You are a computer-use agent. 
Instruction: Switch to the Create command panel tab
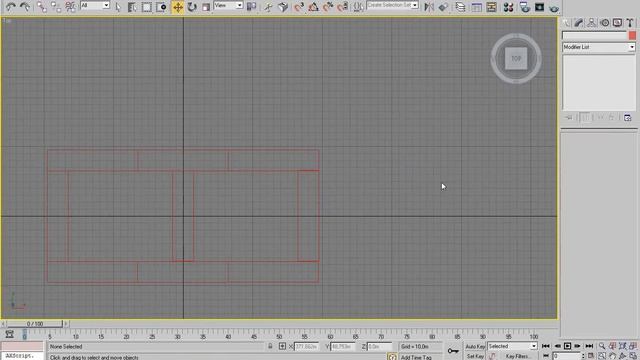click(566, 23)
